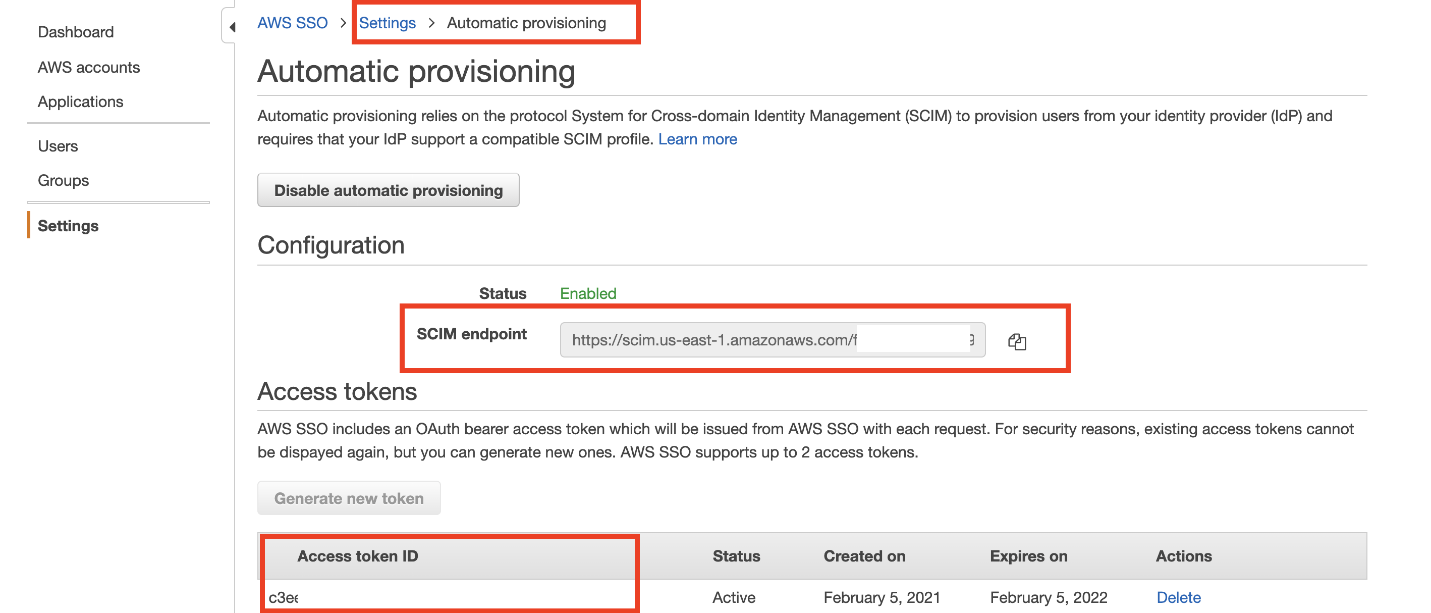This screenshot has width=1431, height=613.
Task: Click the c3e token ID cell
Action: click(x=283, y=597)
